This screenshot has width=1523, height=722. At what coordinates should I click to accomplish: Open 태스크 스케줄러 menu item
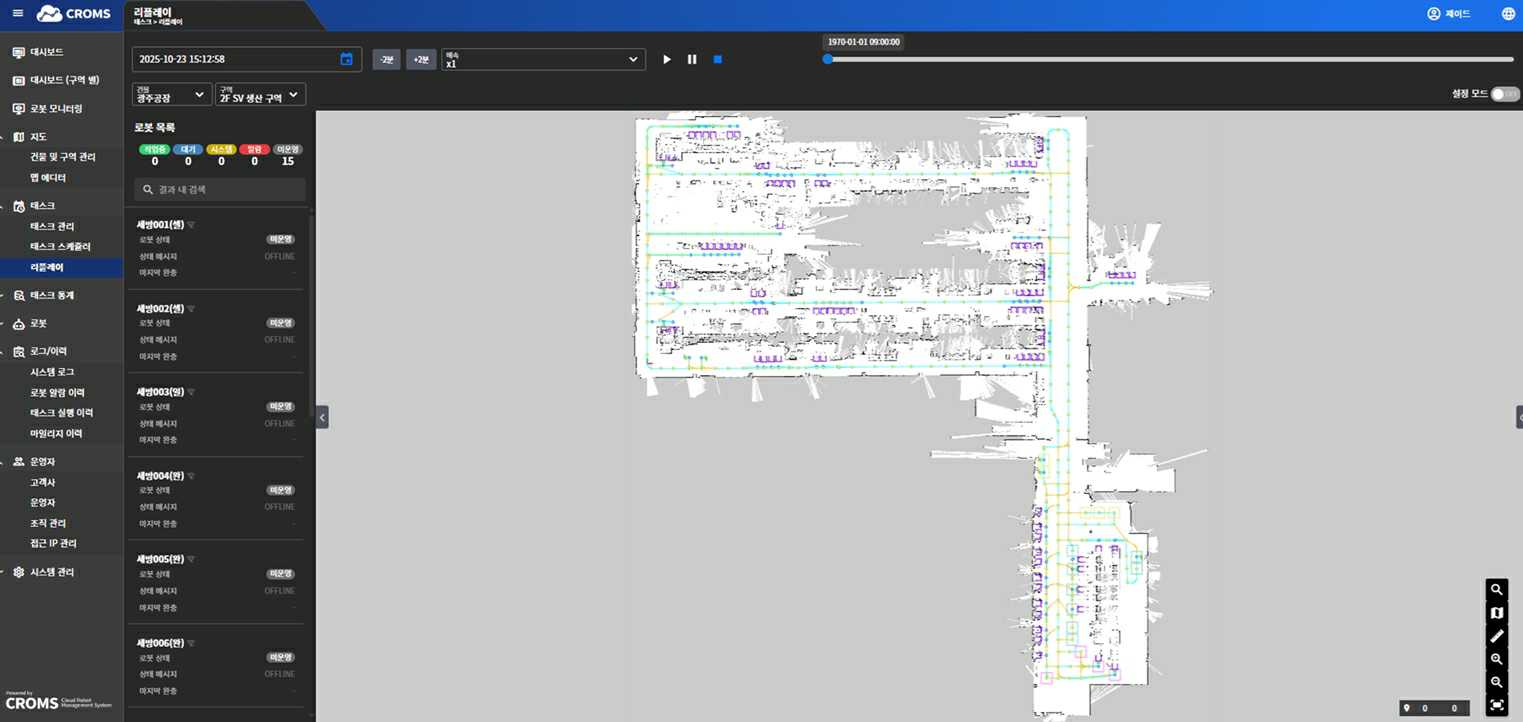click(x=60, y=247)
